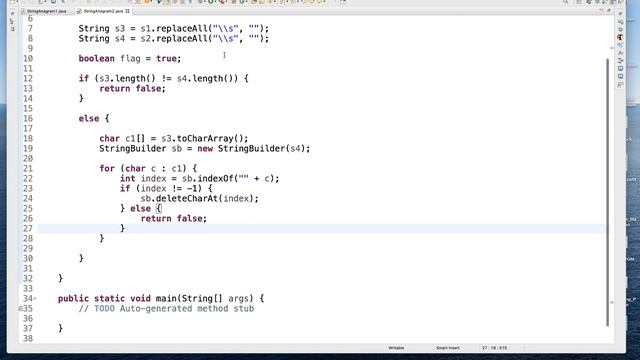Click 'char c1[] = s3.toCharArray();' line
This screenshot has width=640, height=360.
click(x=173, y=139)
